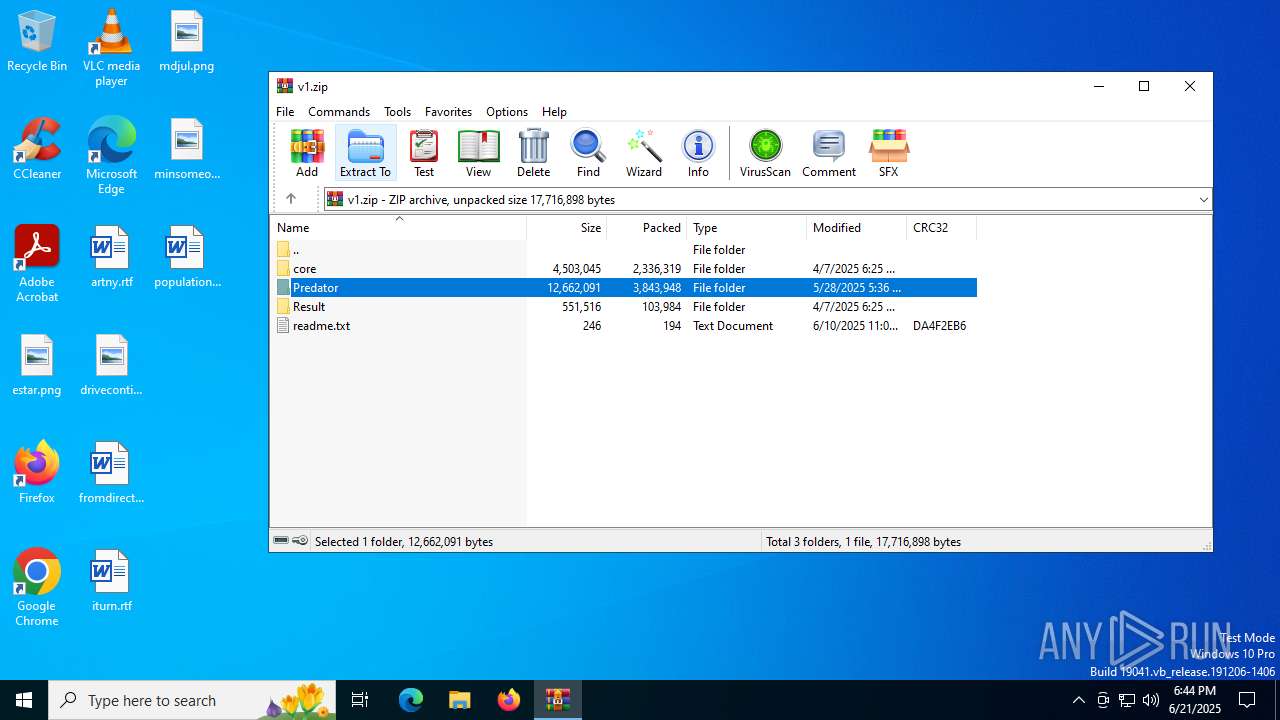This screenshot has width=1280, height=720.
Task: Click core folder size 4,503,045
Action: (576, 268)
